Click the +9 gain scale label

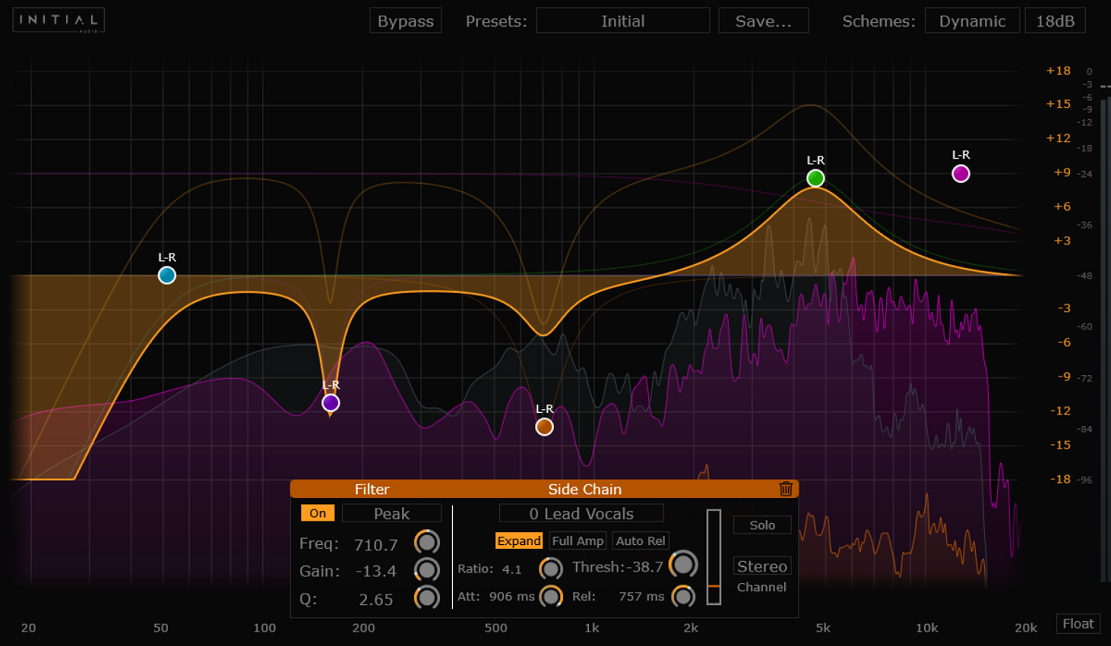tap(1061, 172)
